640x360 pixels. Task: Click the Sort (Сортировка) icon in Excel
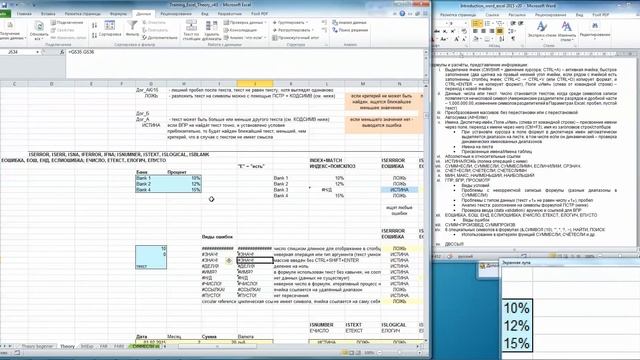(109, 29)
